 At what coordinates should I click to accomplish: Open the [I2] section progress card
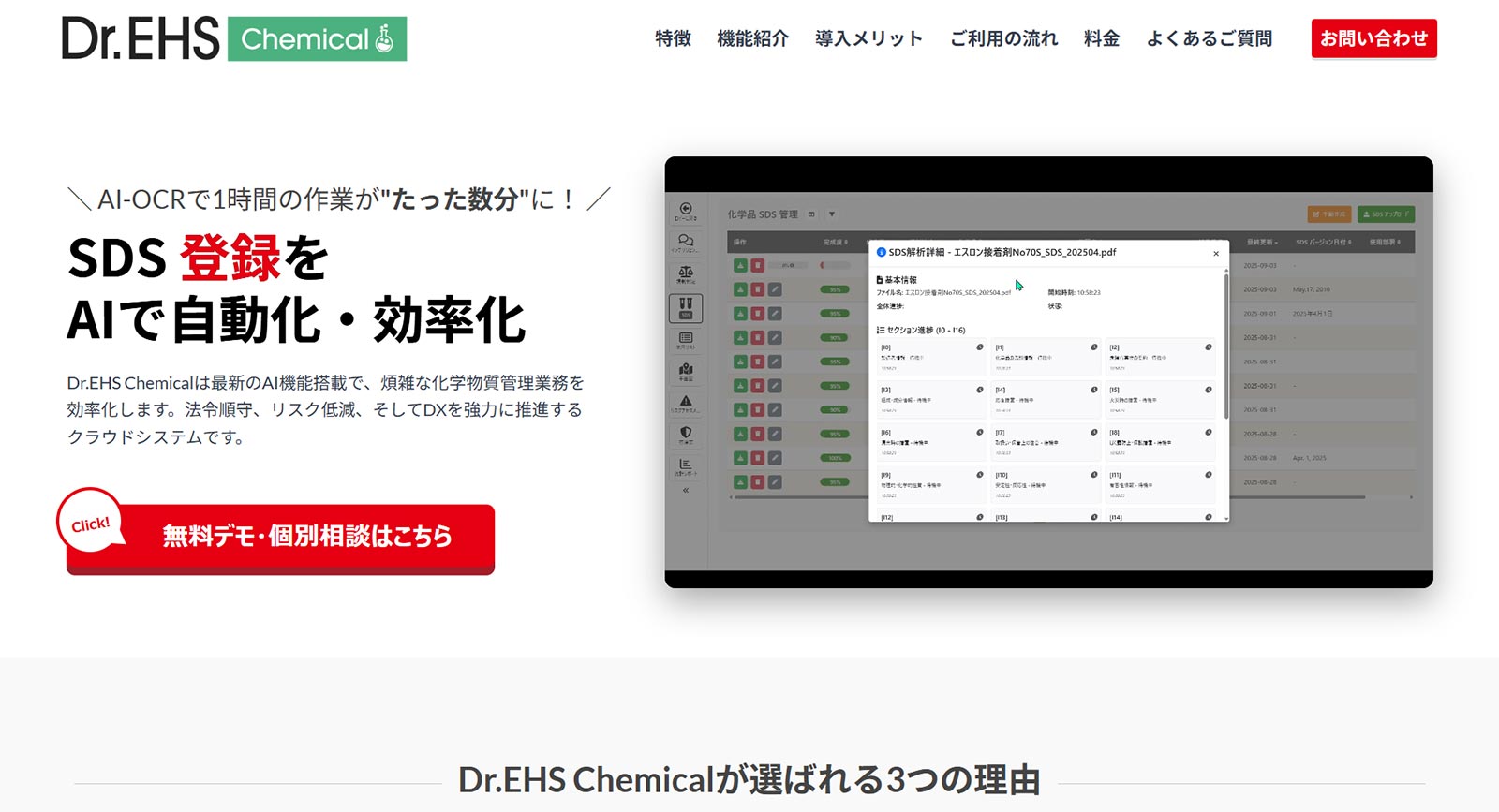point(1160,357)
